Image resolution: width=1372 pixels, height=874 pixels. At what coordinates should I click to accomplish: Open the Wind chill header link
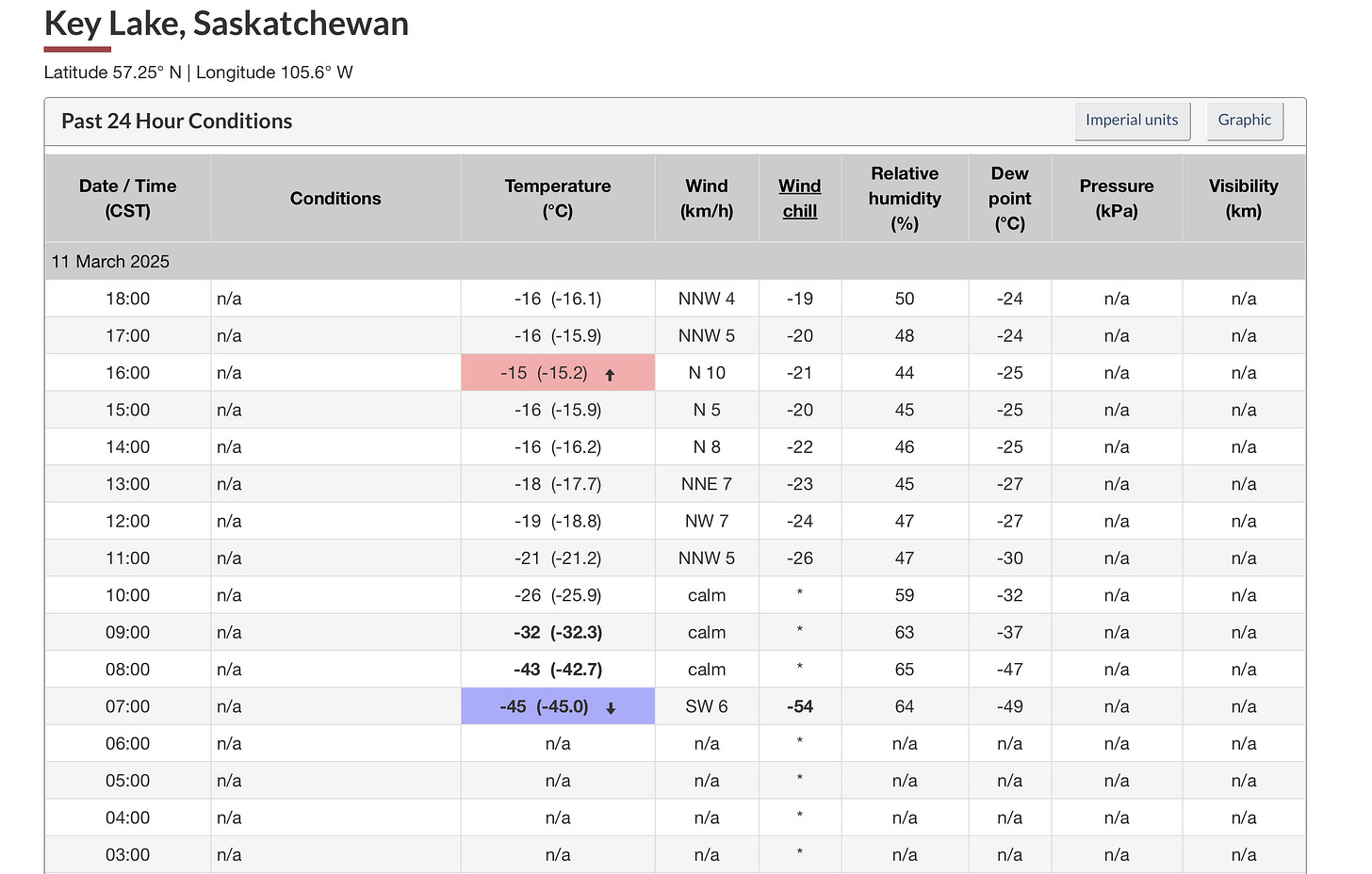point(800,199)
